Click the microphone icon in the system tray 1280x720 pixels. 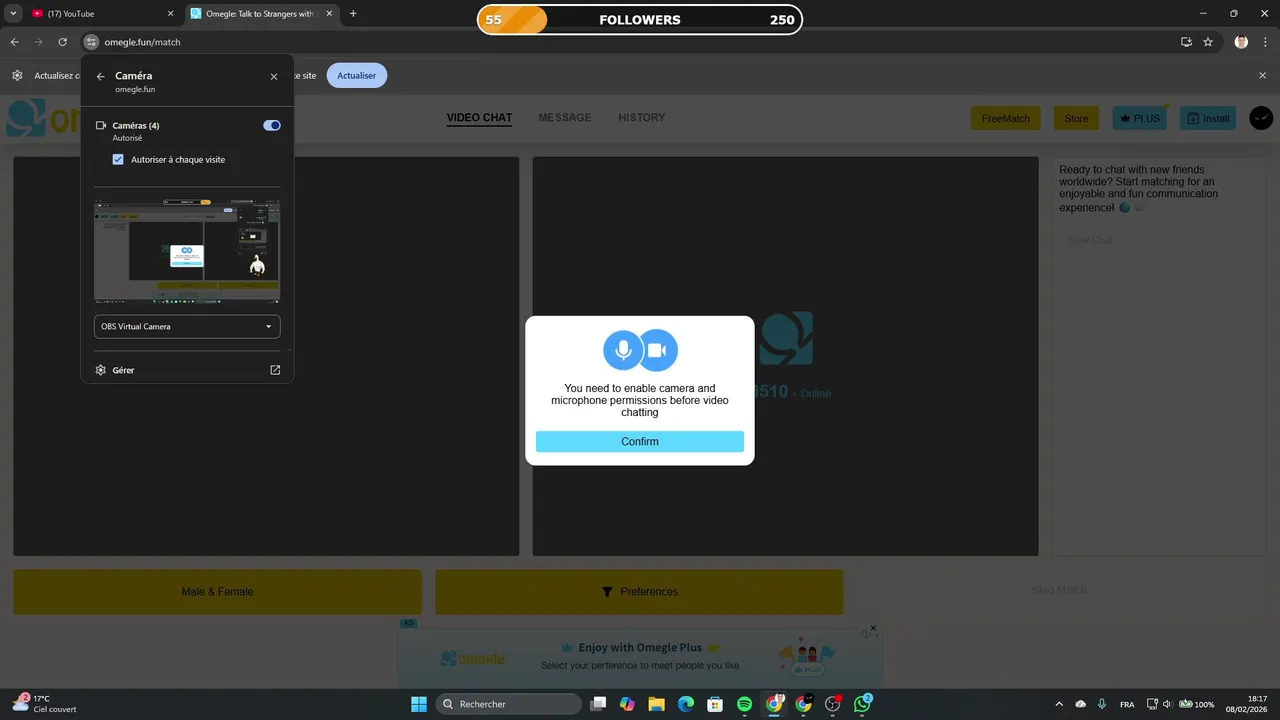click(1102, 704)
